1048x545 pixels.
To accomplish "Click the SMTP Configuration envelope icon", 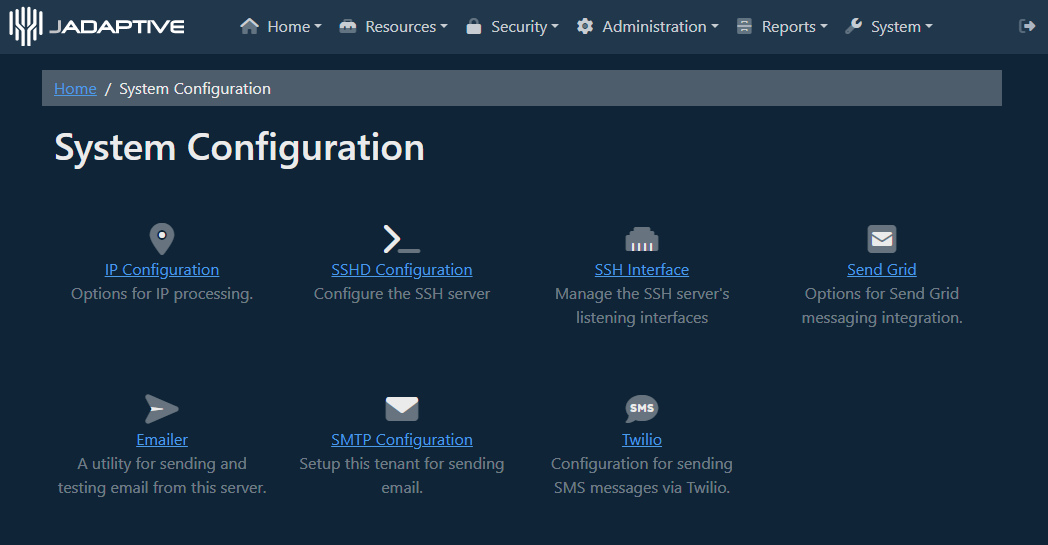I will (402, 409).
